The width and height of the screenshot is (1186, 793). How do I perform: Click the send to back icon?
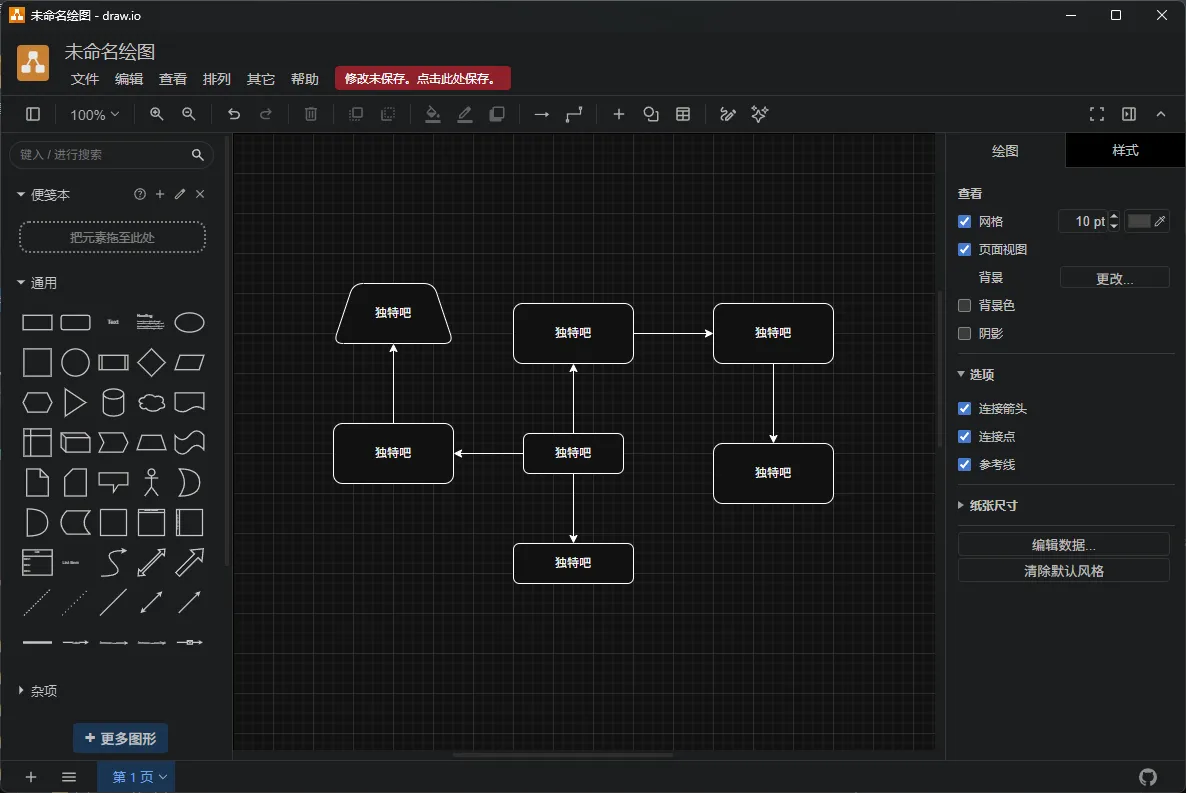click(x=388, y=114)
